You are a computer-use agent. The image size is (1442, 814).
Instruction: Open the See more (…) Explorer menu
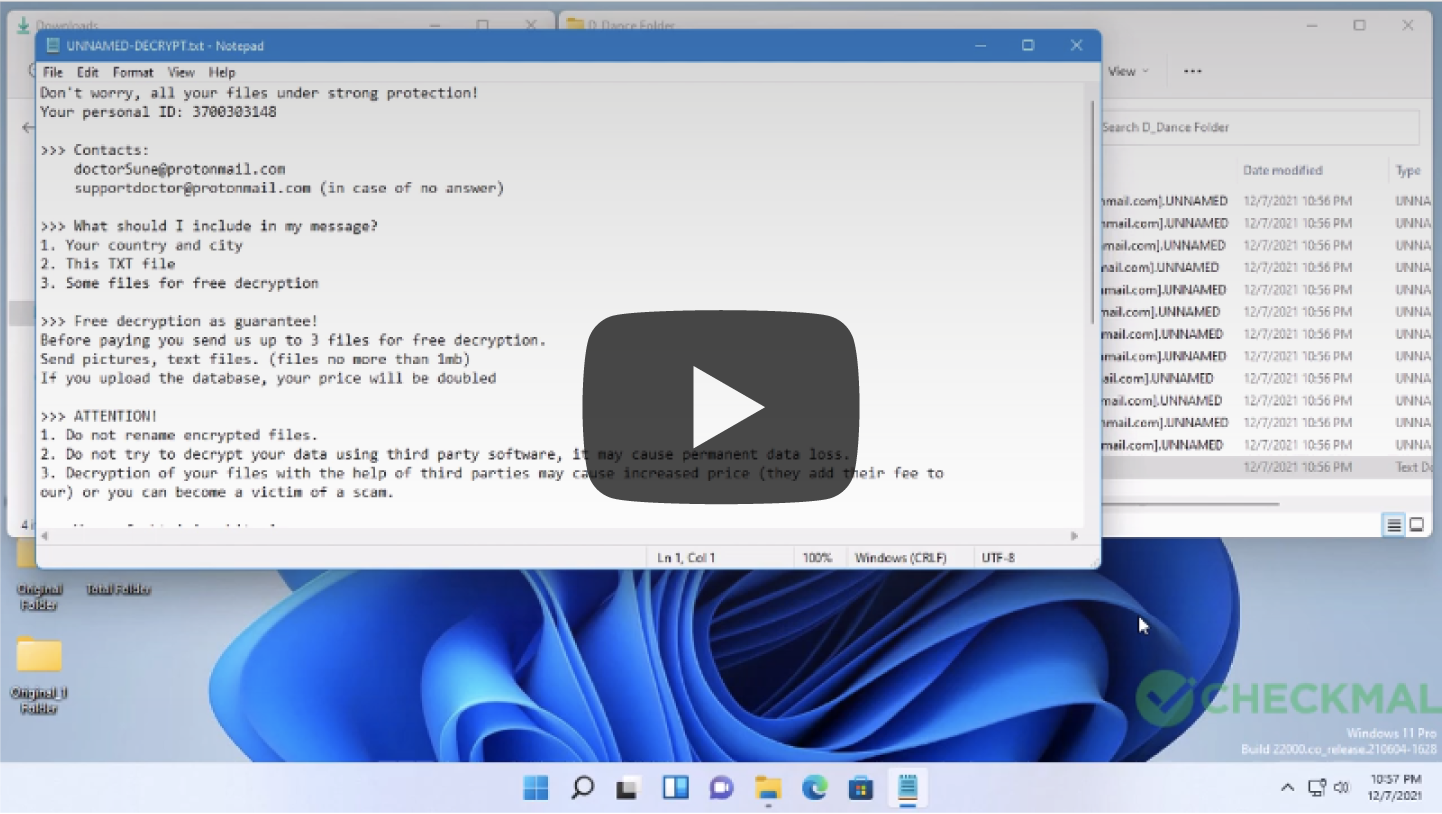[x=1192, y=71]
